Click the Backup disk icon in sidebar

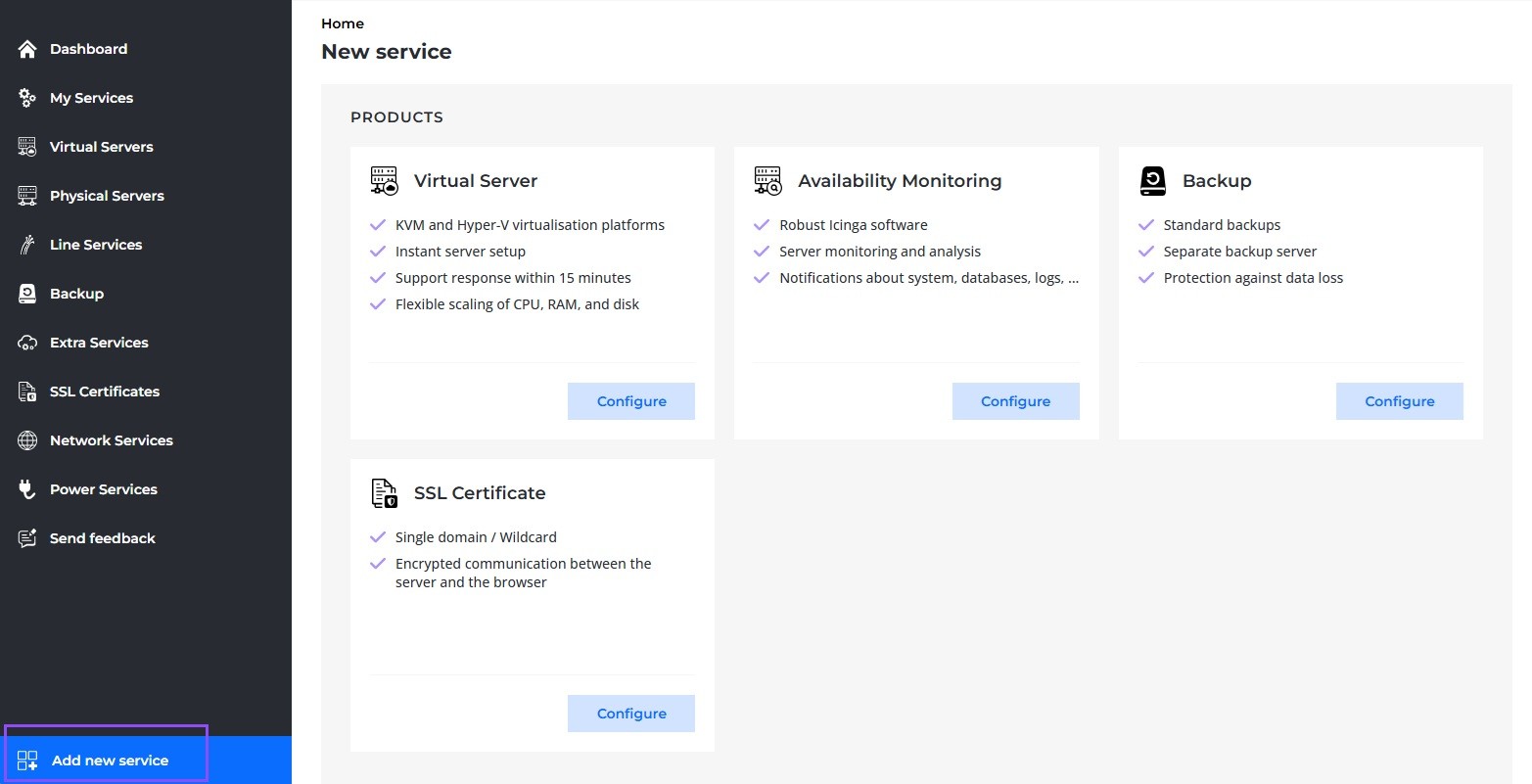pyautogui.click(x=27, y=294)
